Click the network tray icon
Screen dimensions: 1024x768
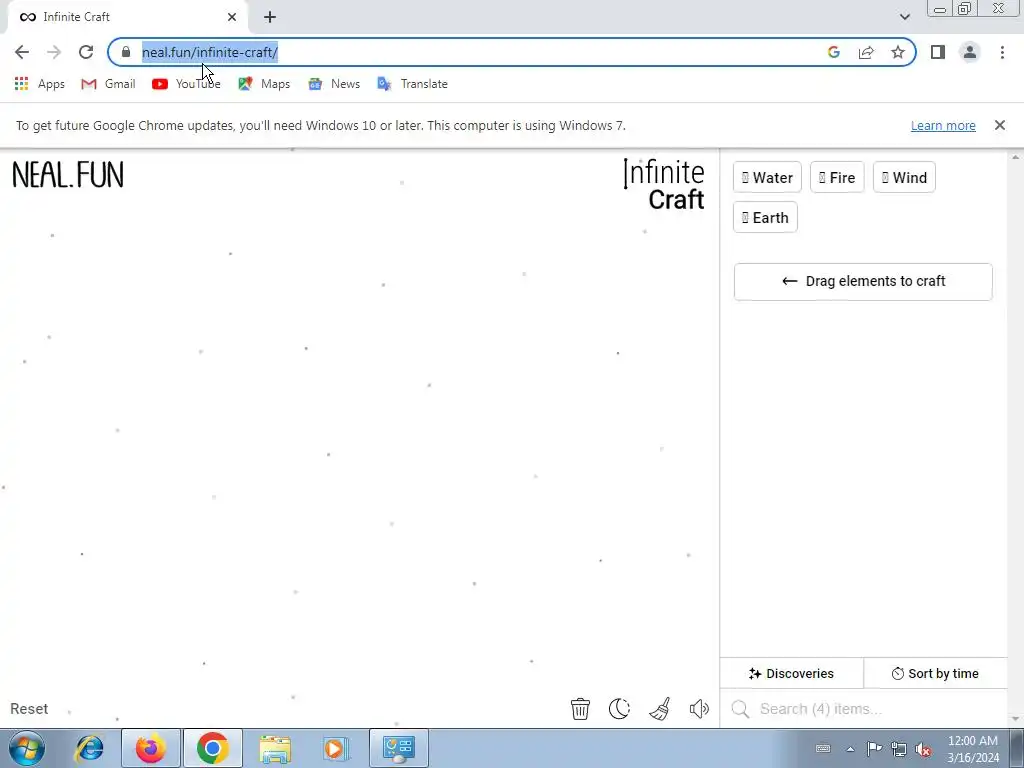click(899, 749)
